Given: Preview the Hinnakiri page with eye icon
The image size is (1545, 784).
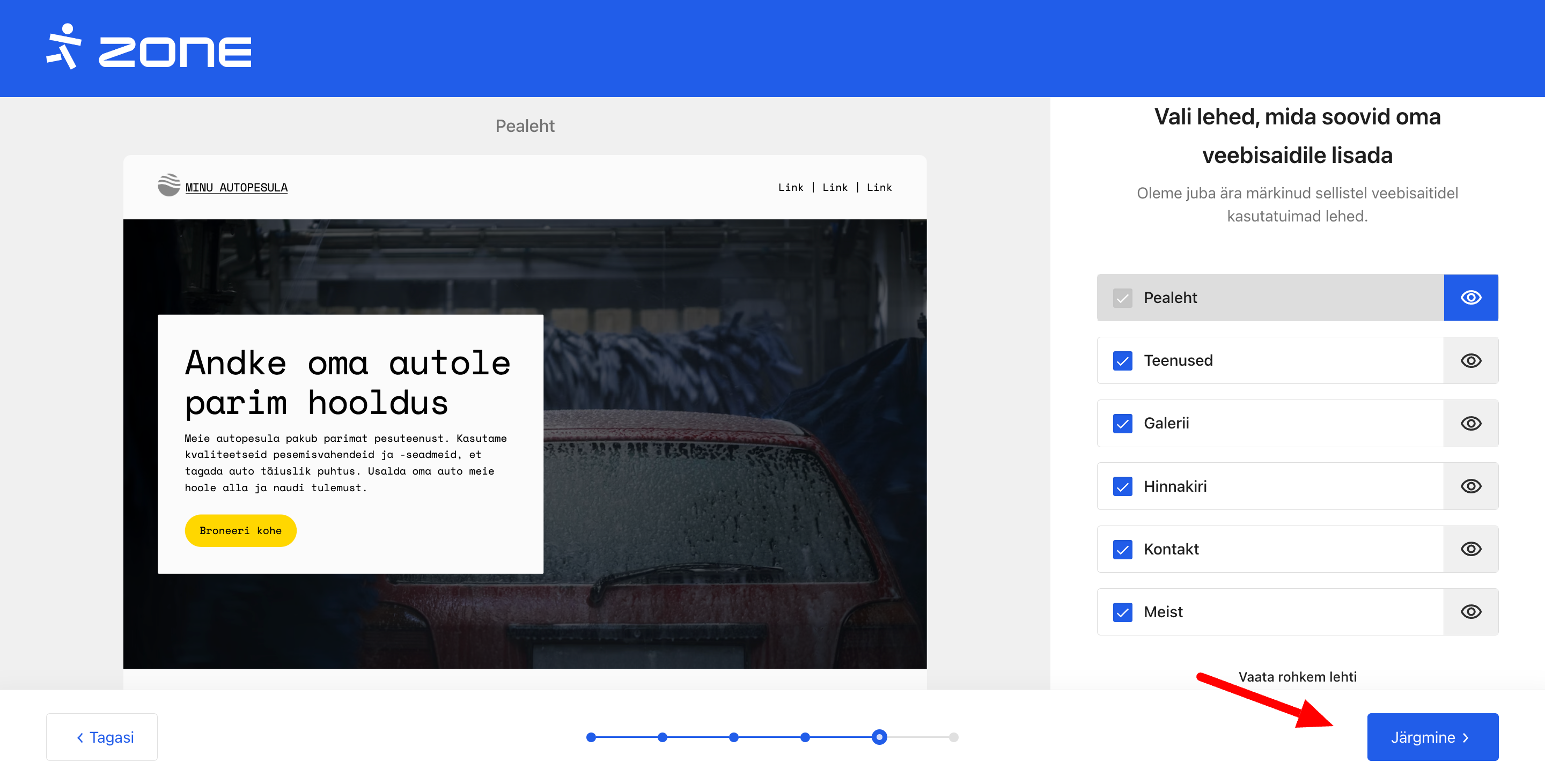Looking at the screenshot, I should pos(1470,486).
